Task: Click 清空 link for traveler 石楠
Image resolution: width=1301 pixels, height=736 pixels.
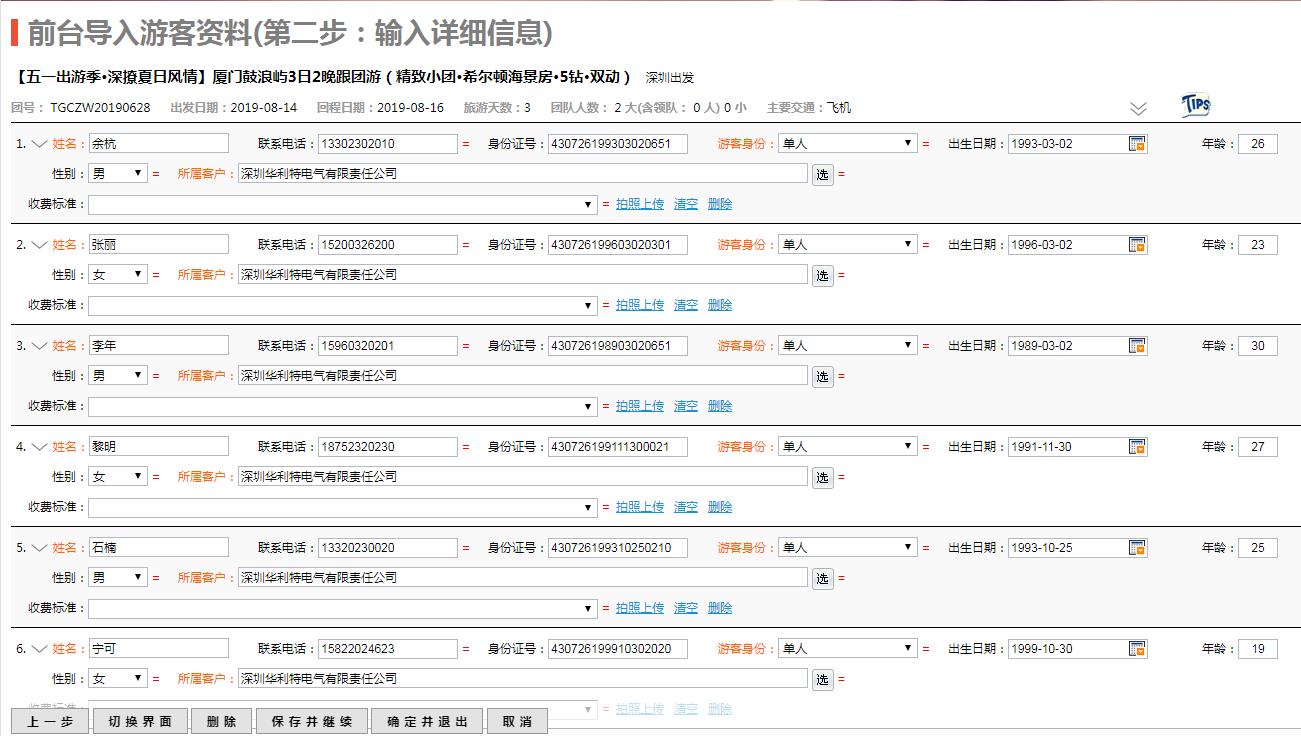Action: (685, 608)
